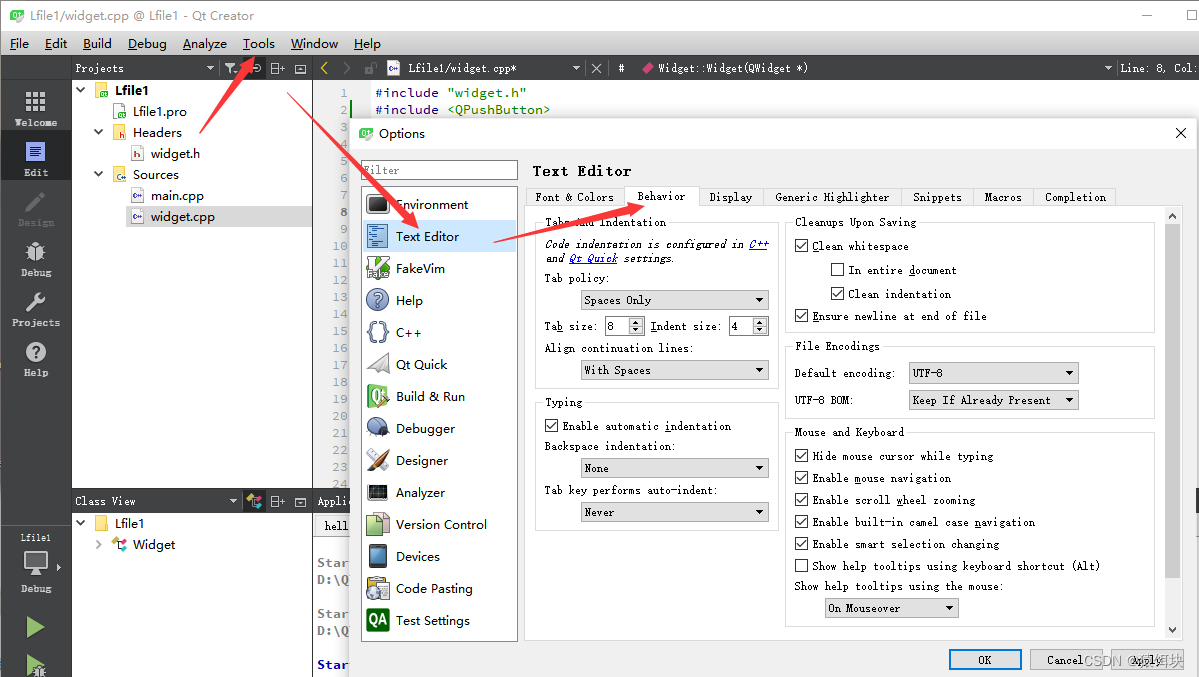Click the Lfile1 Debug kit selector

35,563
